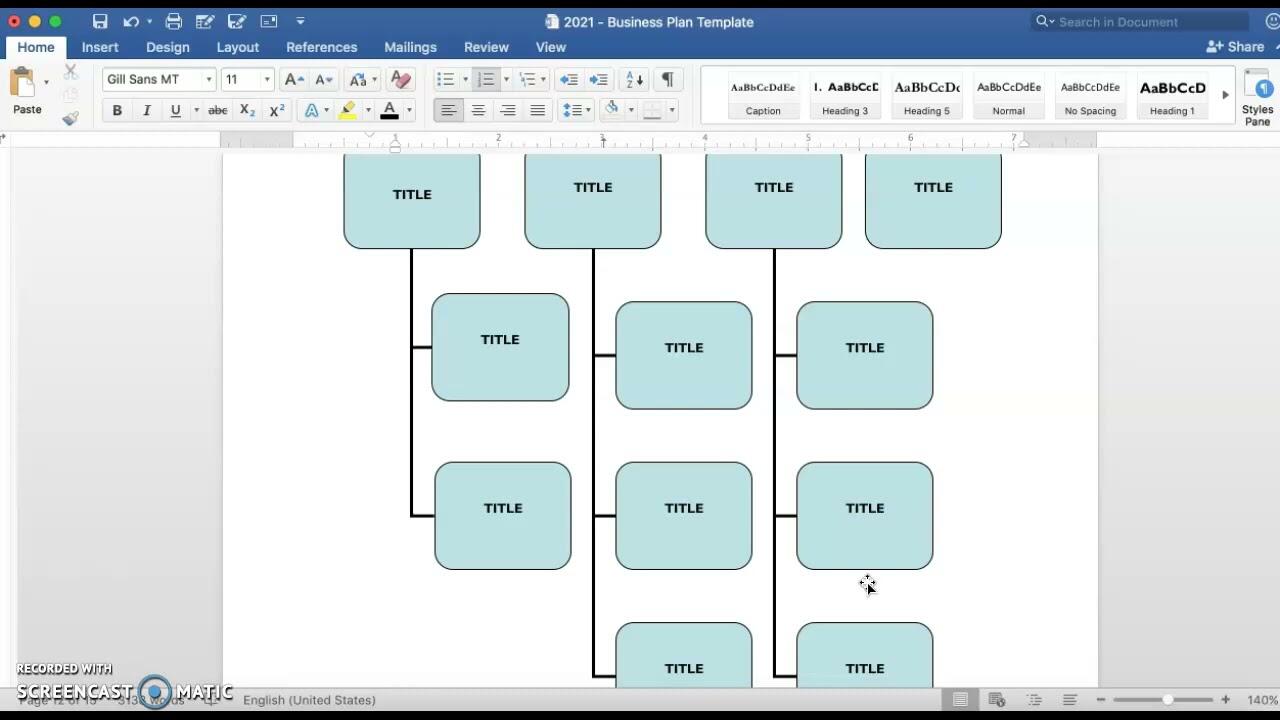The image size is (1280, 720).
Task: Toggle show paragraph marks
Action: (x=667, y=80)
